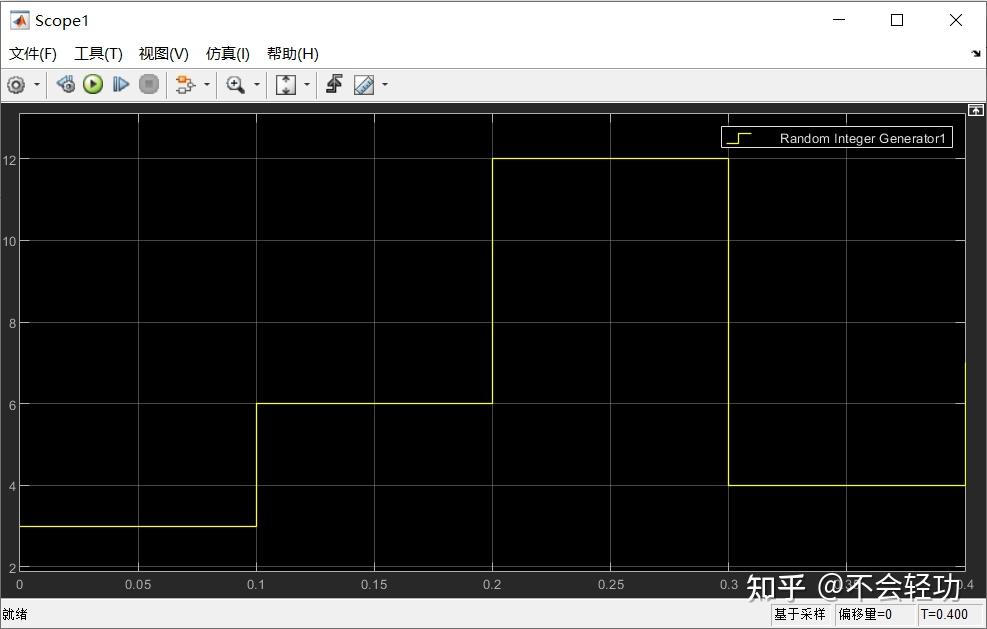This screenshot has width=987, height=629.
Task: Open the Triggers icon
Action: pyautogui.click(x=334, y=84)
